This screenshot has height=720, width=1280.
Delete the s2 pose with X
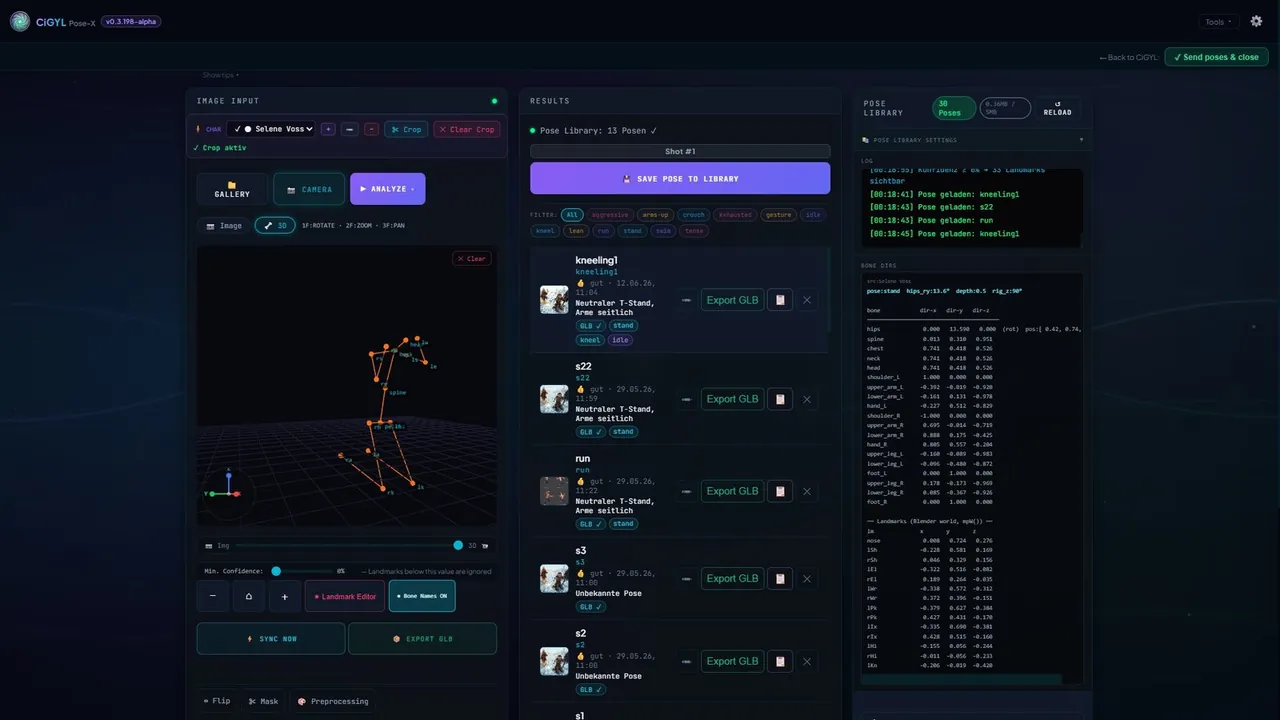click(807, 661)
